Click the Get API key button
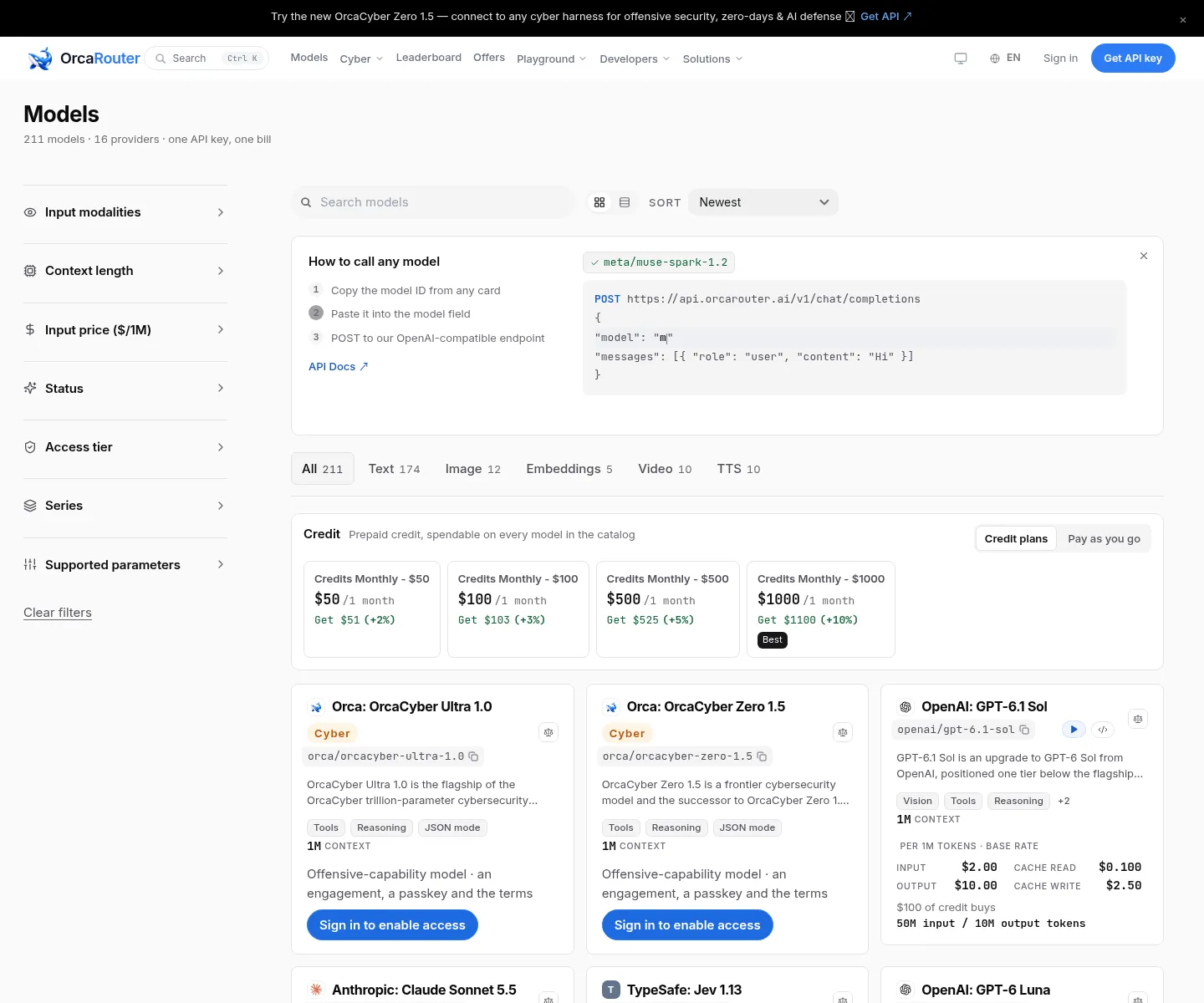This screenshot has height=1003, width=1204. tap(1133, 59)
